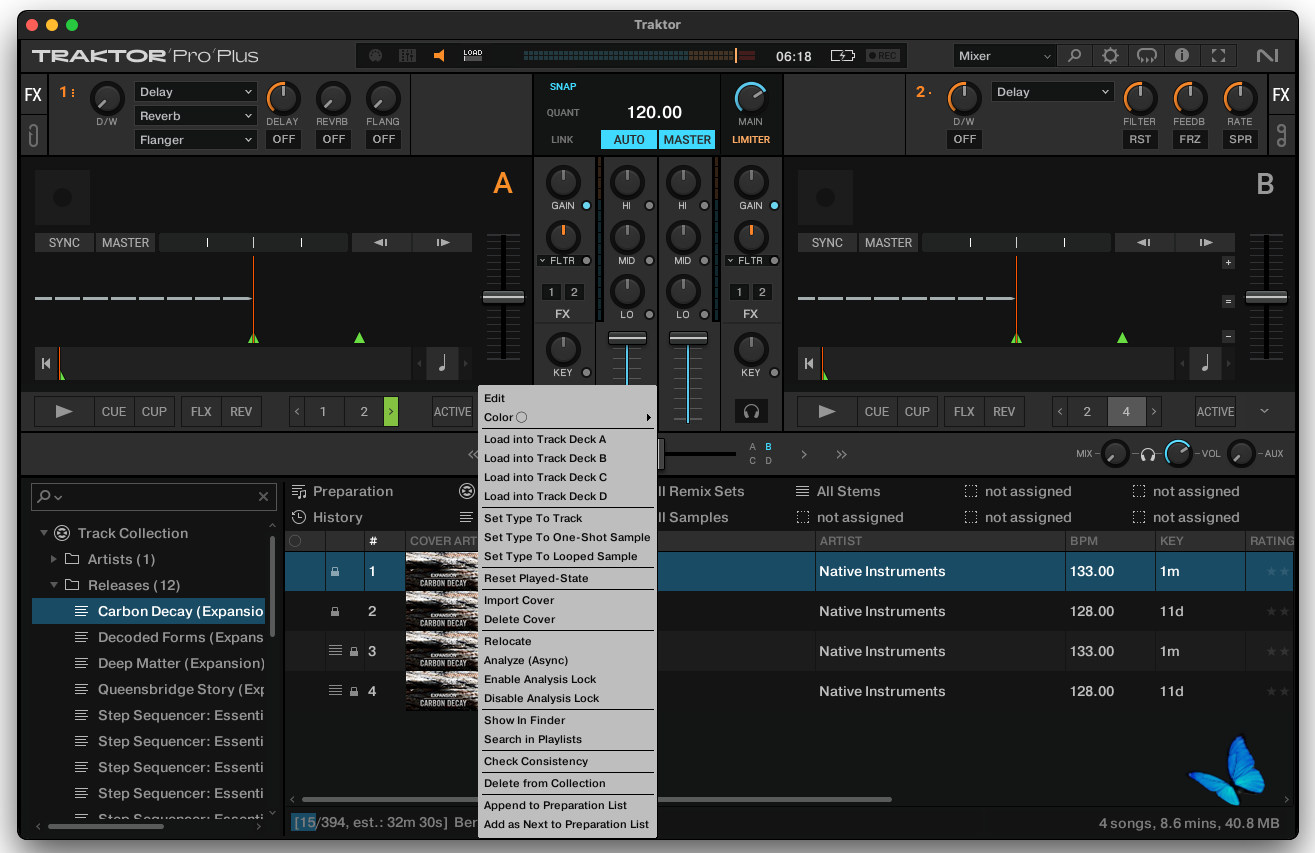Image resolution: width=1315 pixels, height=853 pixels.
Task: Click the beat note icon on Deck B
Action: coord(1205,364)
